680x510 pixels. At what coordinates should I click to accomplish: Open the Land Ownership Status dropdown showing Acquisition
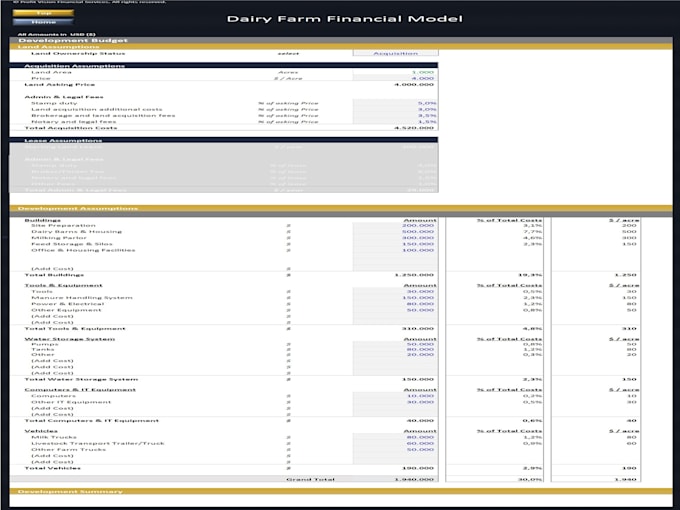396,53
